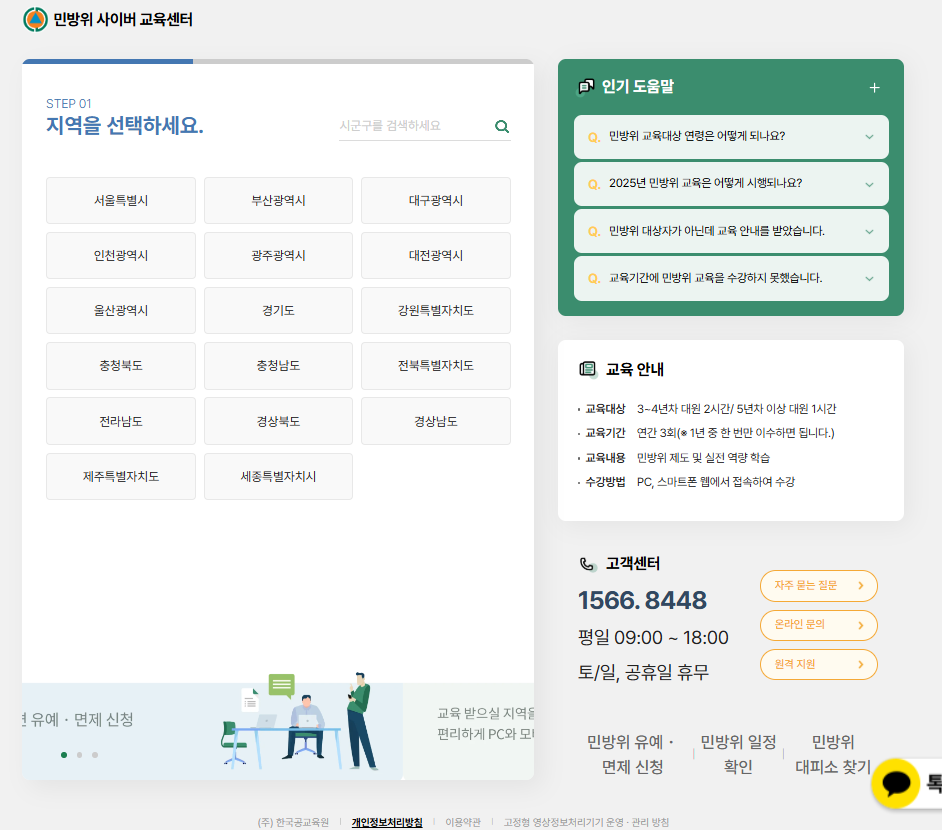Select the first carousel dot indicator
Screen dimensions: 942x830
click(x=64, y=755)
